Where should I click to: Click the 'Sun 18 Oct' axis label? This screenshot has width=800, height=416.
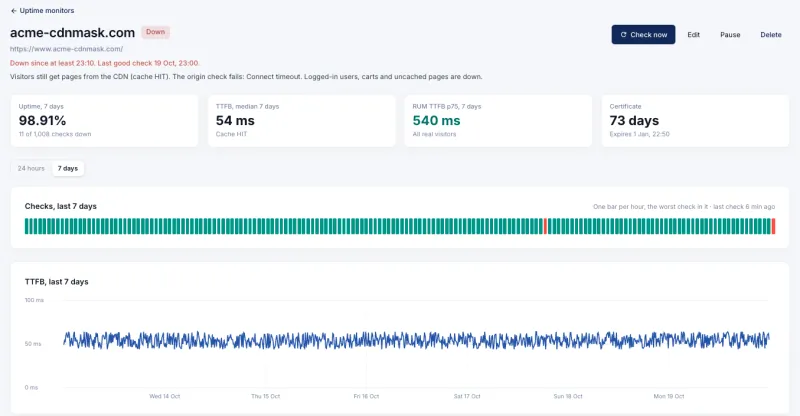(x=568, y=396)
